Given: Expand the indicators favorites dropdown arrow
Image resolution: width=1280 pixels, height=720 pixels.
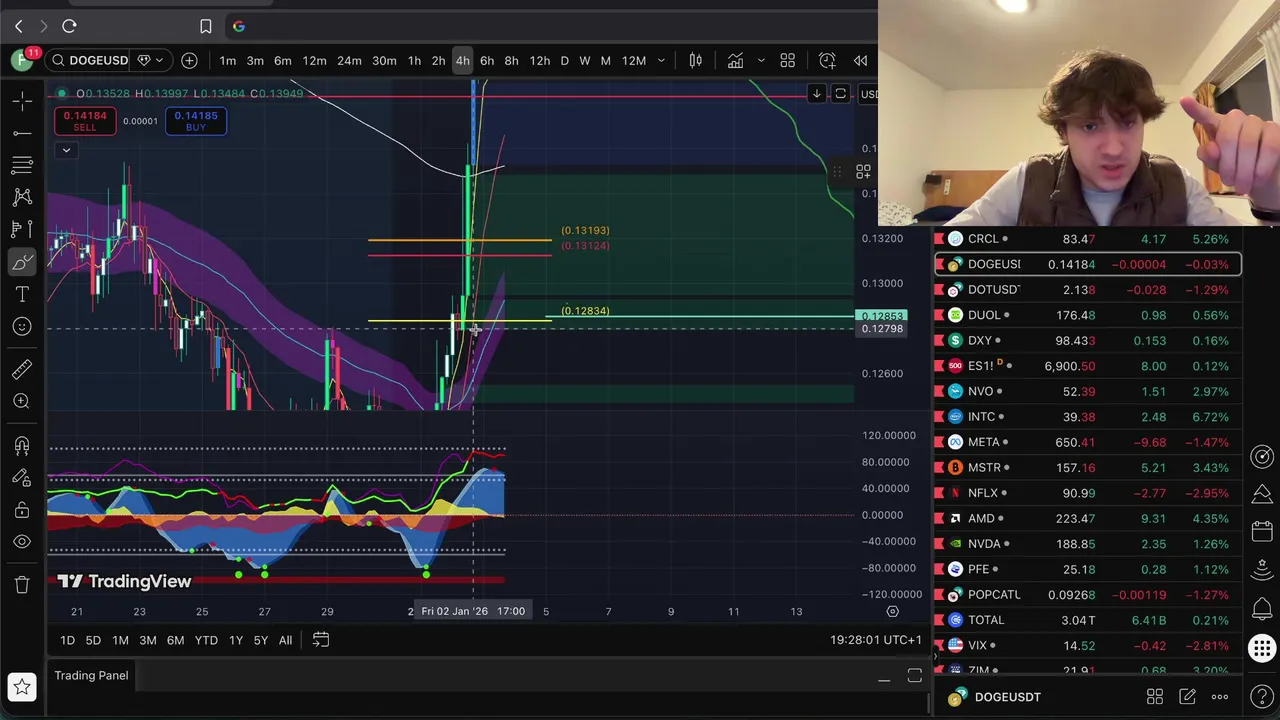Looking at the screenshot, I should (x=761, y=61).
